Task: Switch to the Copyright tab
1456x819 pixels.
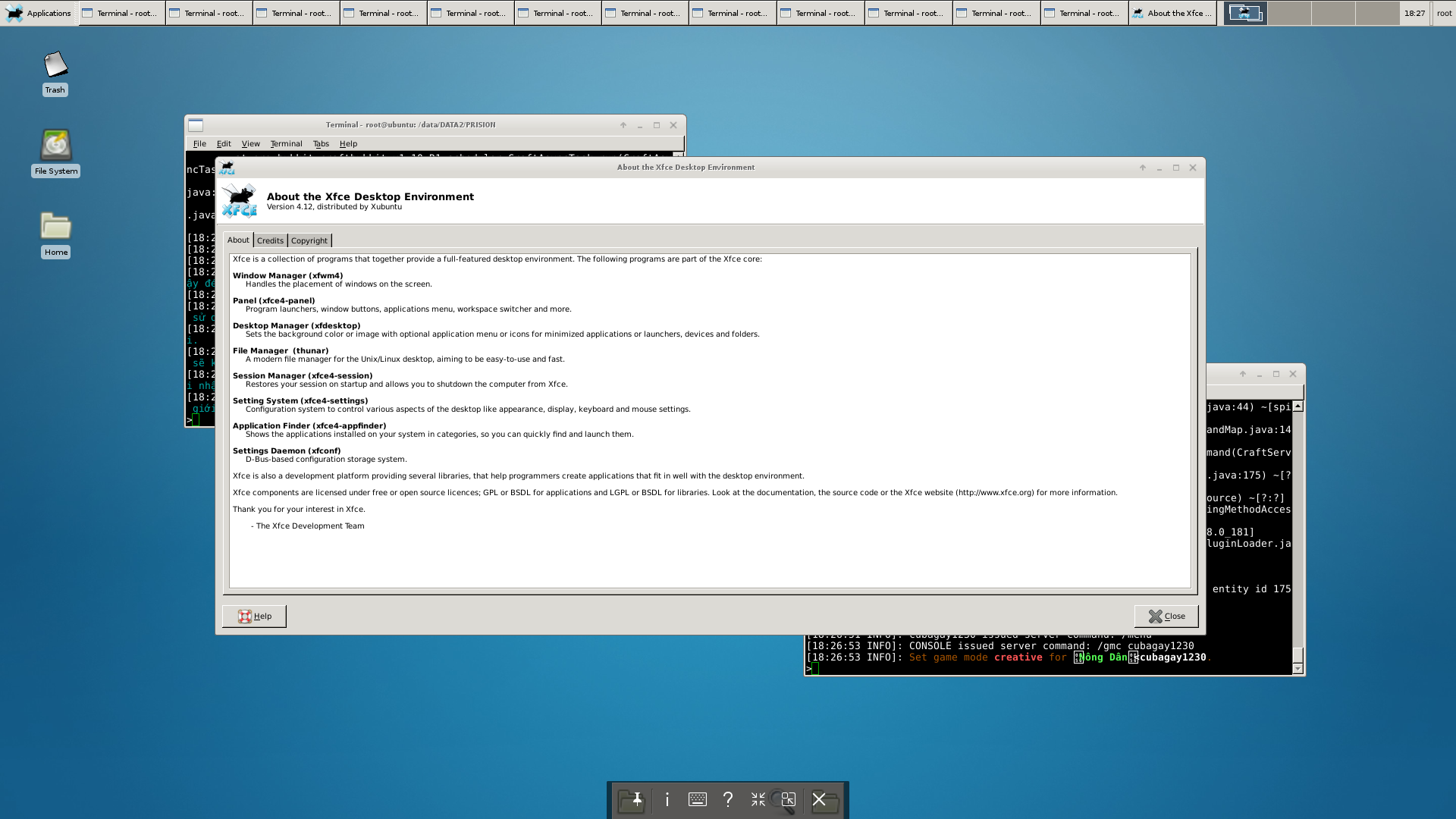Action: [309, 240]
